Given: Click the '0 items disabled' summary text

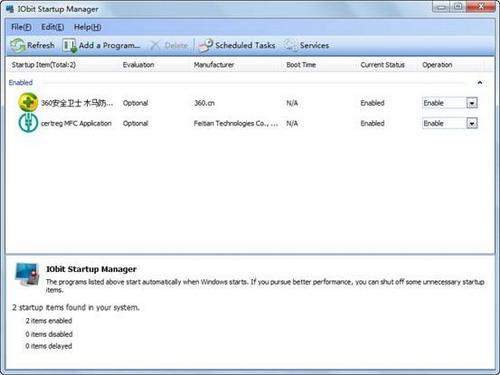Looking at the screenshot, I should (49, 334).
